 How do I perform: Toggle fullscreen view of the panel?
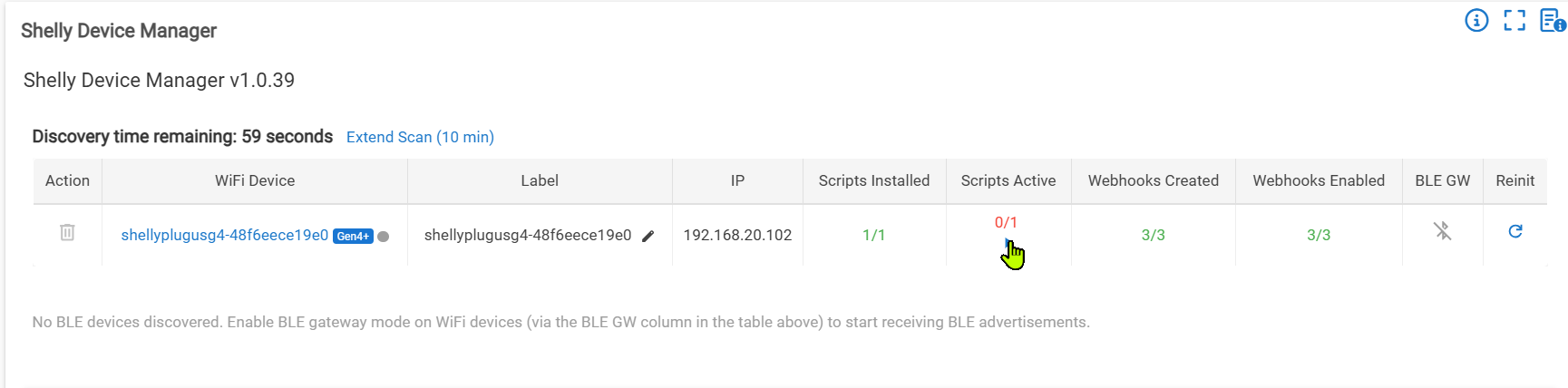pyautogui.click(x=1514, y=21)
